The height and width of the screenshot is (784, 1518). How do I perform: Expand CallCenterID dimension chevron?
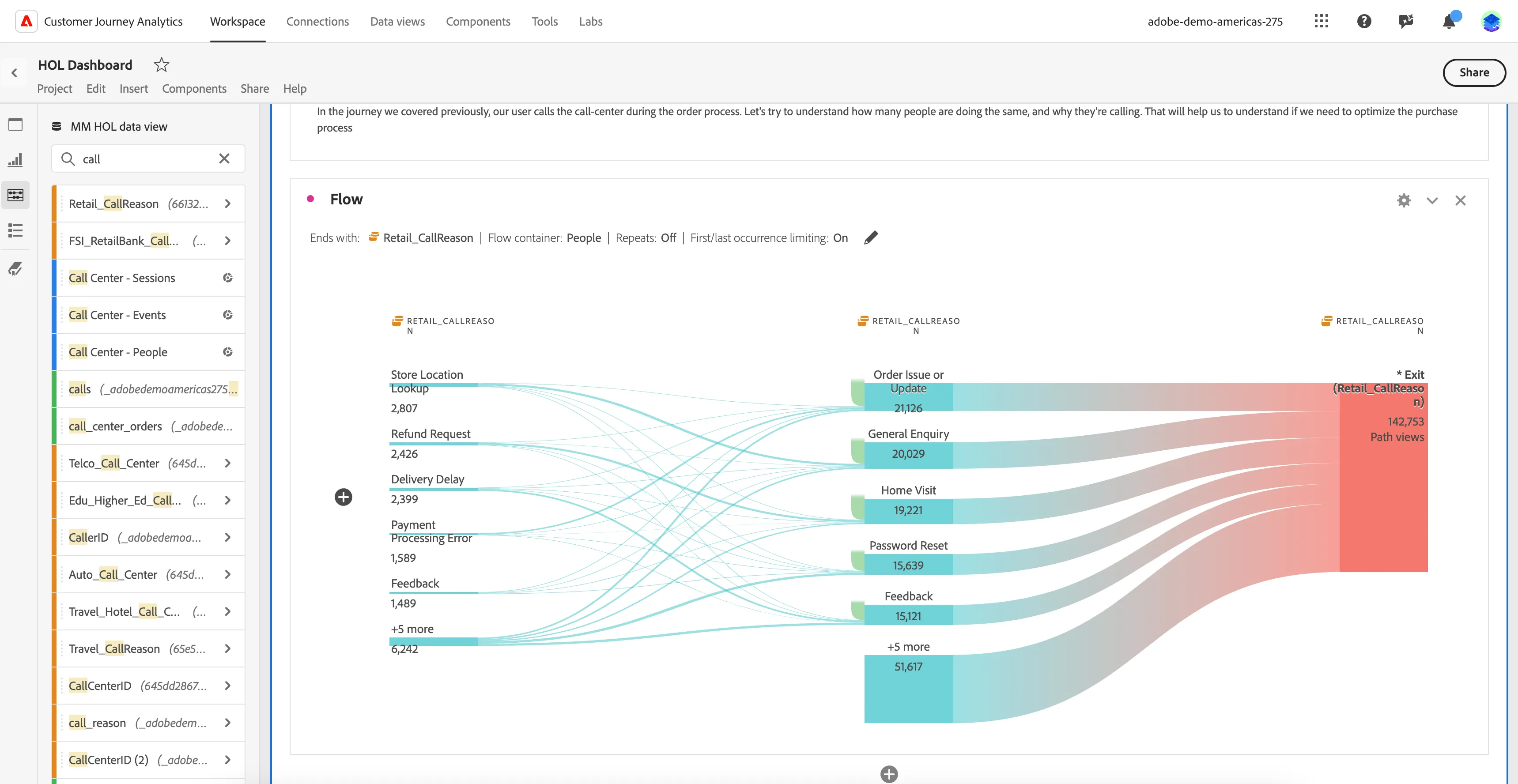pyautogui.click(x=227, y=686)
